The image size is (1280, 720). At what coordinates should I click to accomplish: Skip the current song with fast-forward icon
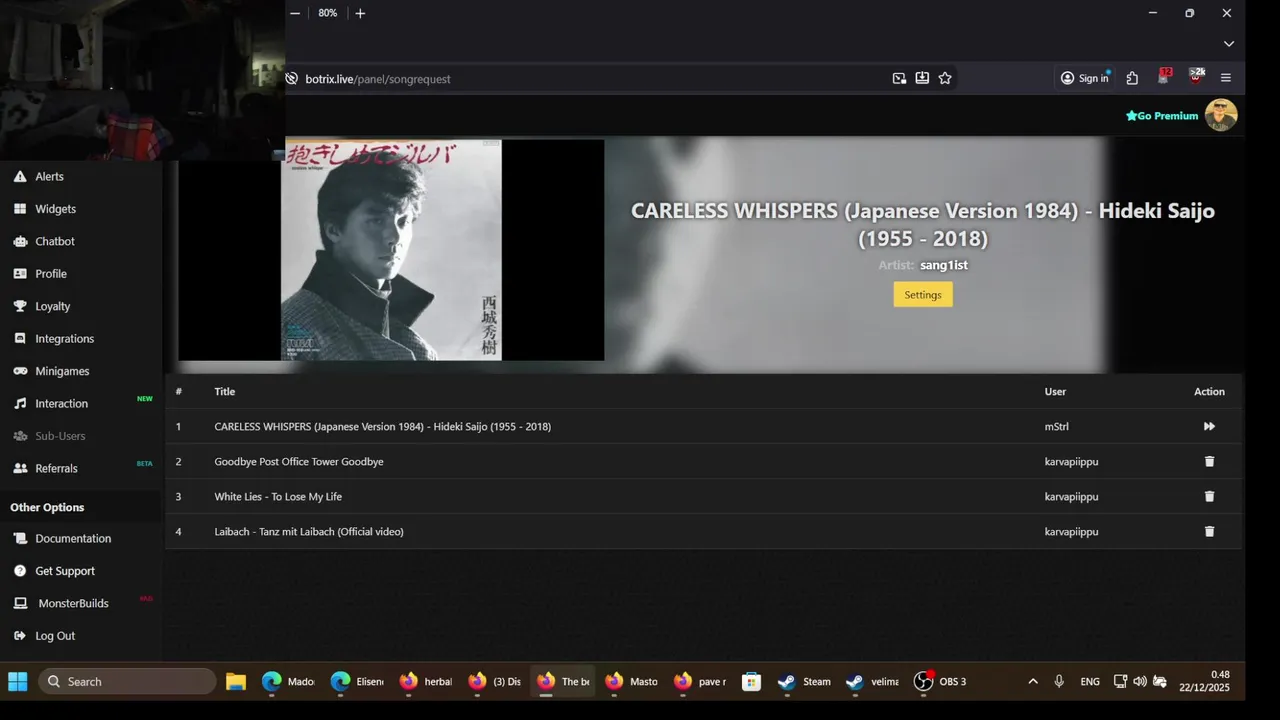(x=1209, y=426)
